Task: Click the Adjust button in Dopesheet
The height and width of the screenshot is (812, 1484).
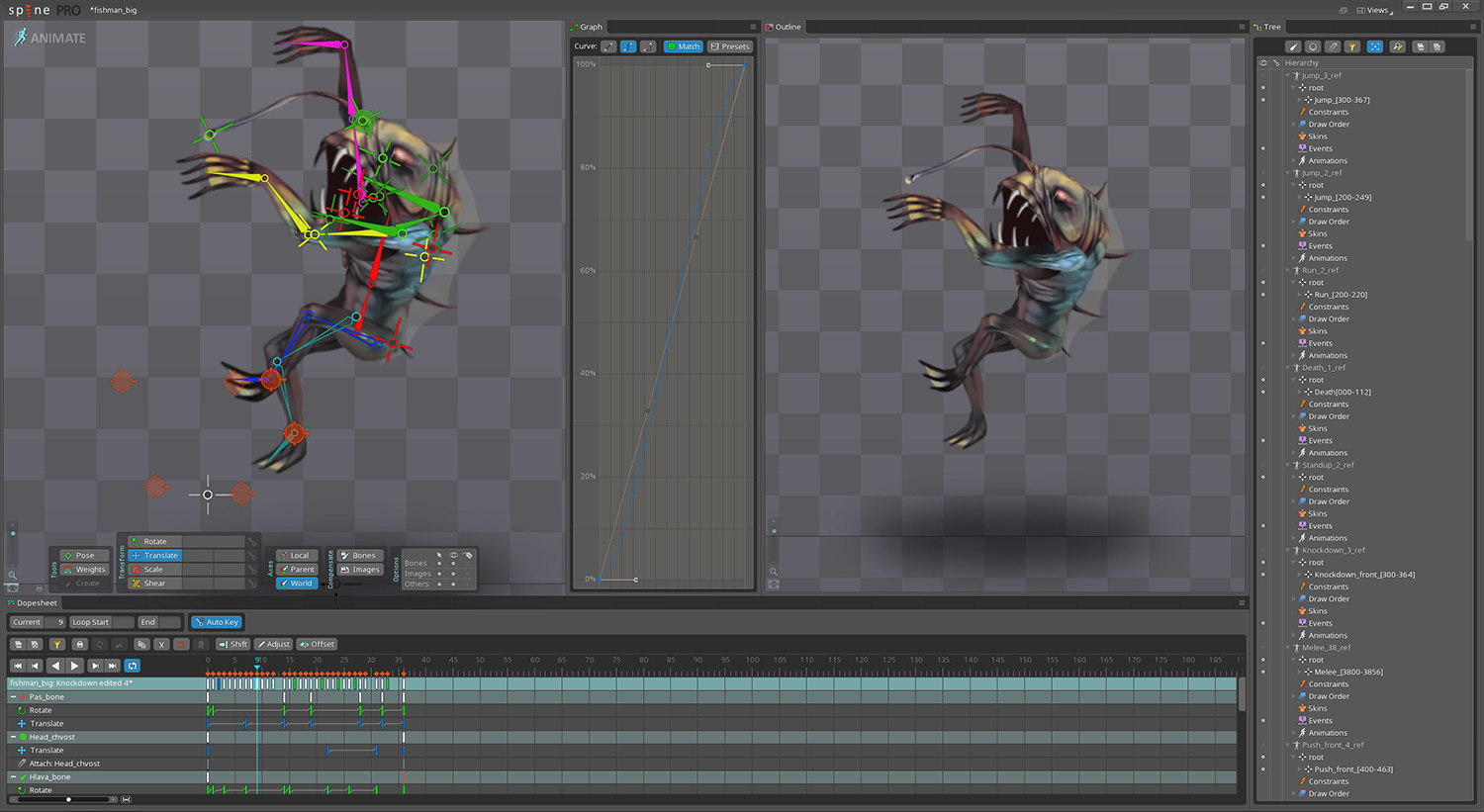Action: [273, 644]
